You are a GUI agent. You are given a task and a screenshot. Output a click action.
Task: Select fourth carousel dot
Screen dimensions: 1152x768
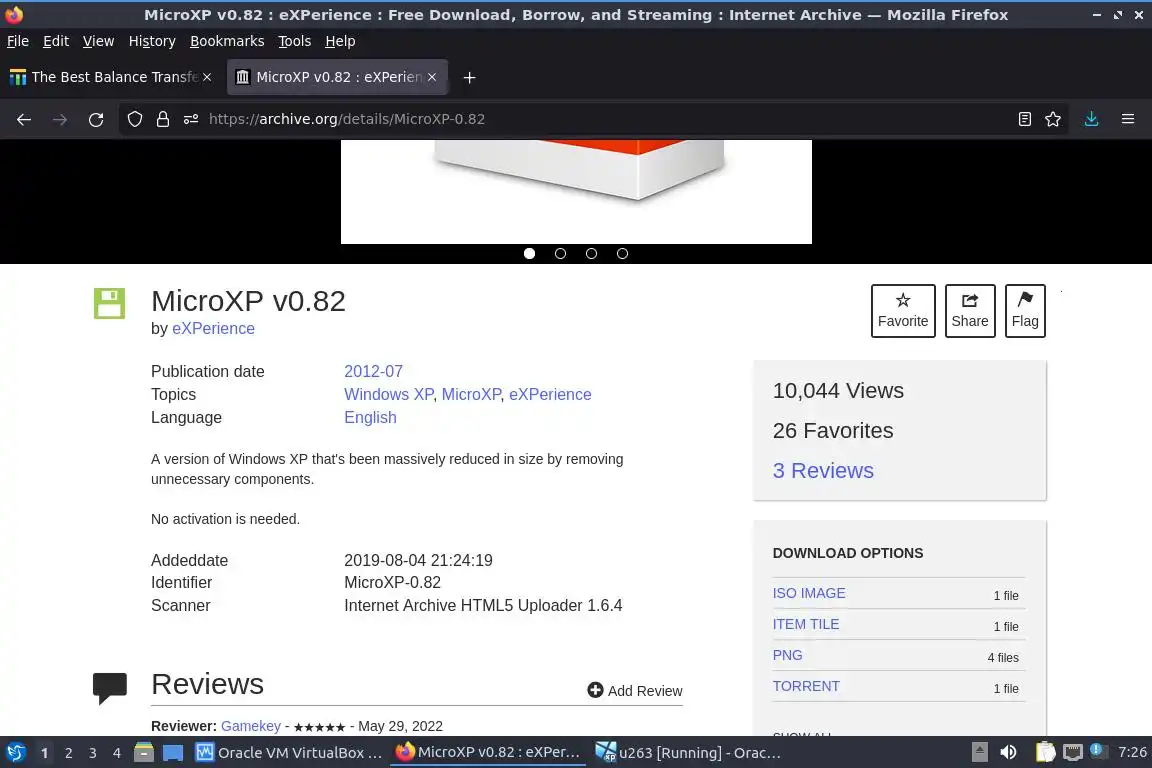pos(622,254)
